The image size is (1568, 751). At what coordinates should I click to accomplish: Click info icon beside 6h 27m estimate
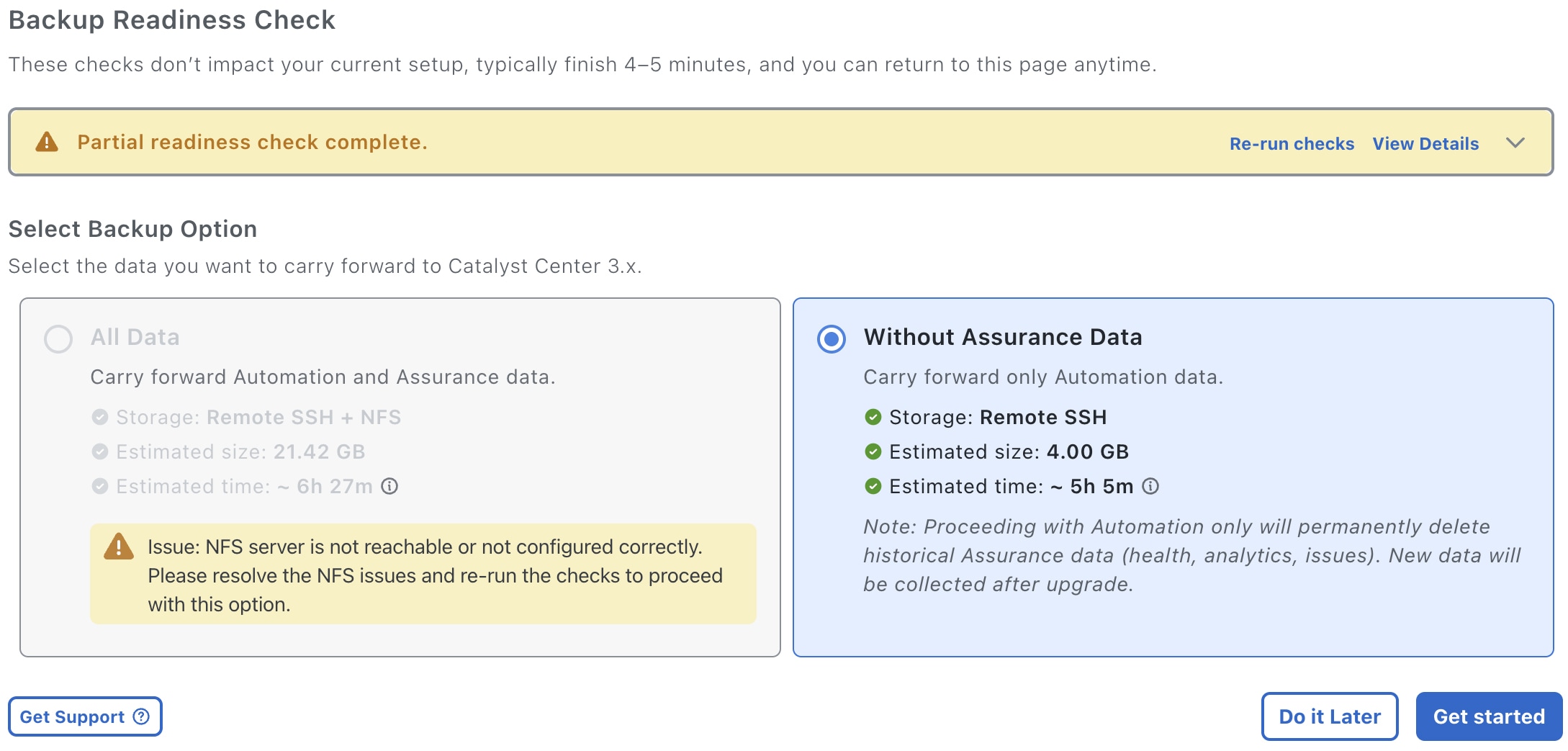pyautogui.click(x=389, y=487)
